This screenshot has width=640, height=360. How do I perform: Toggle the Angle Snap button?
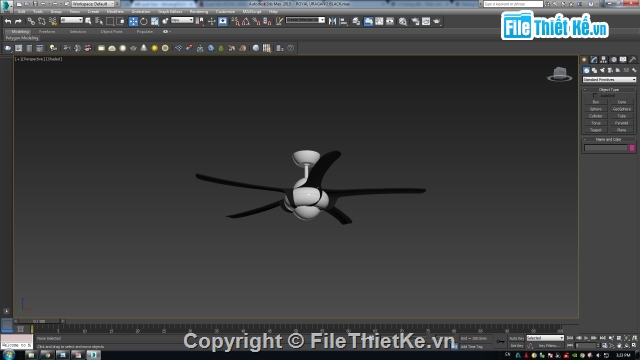[x=246, y=21]
